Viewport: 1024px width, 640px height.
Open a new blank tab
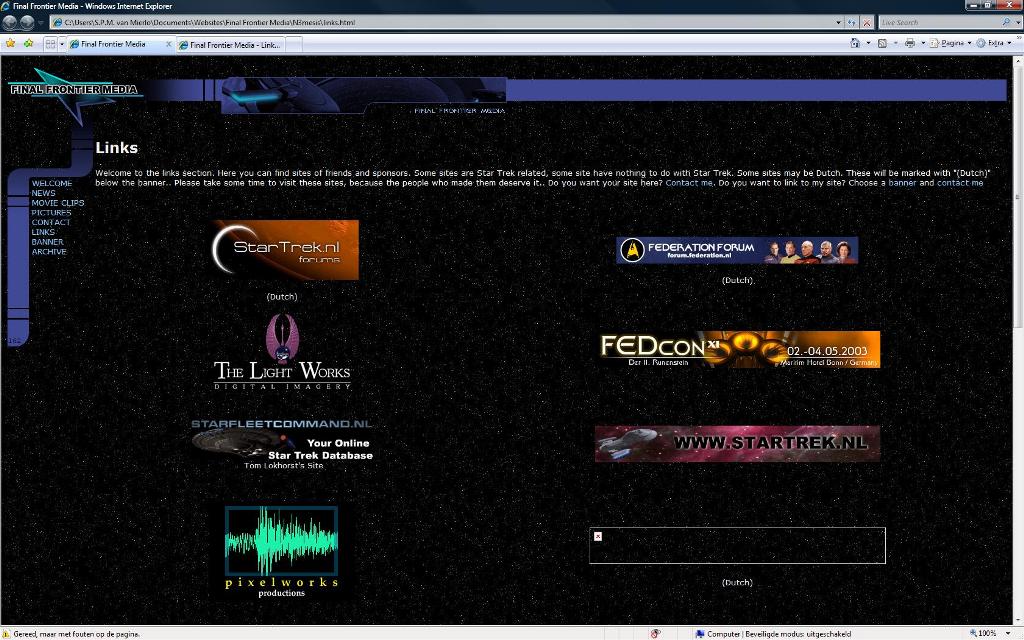294,45
